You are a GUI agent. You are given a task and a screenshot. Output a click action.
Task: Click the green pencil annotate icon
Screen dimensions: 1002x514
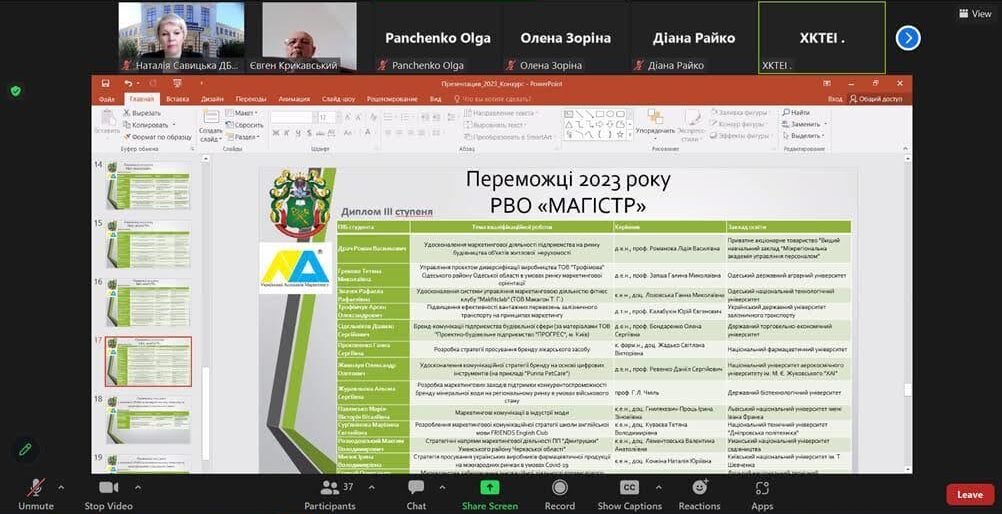coord(25,449)
